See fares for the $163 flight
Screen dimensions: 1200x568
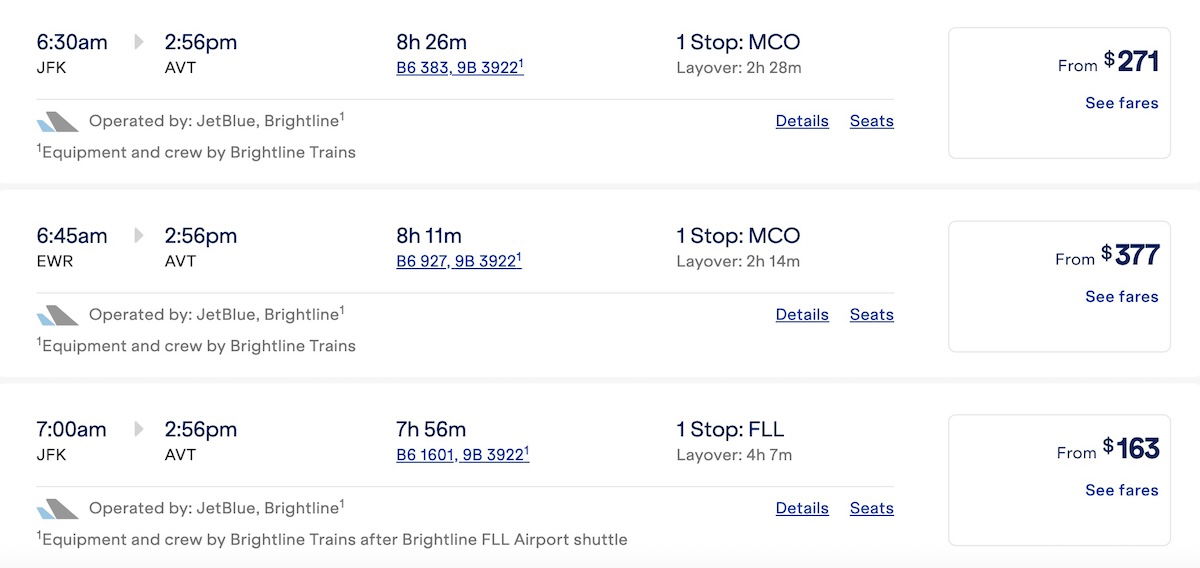tap(1122, 491)
